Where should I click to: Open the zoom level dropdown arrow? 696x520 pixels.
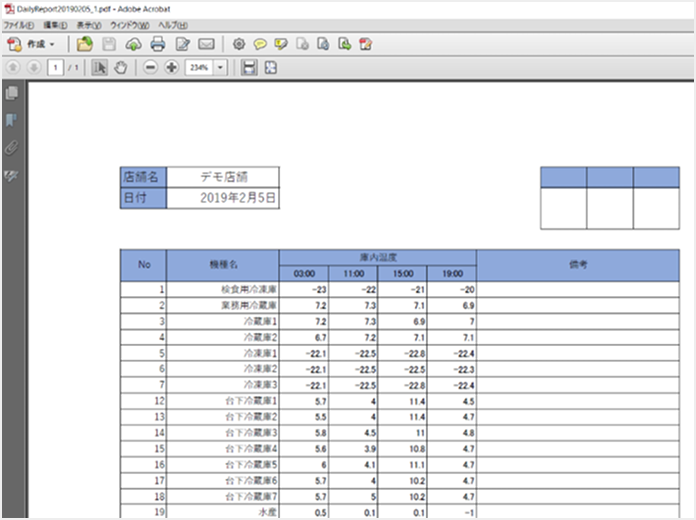(x=220, y=67)
